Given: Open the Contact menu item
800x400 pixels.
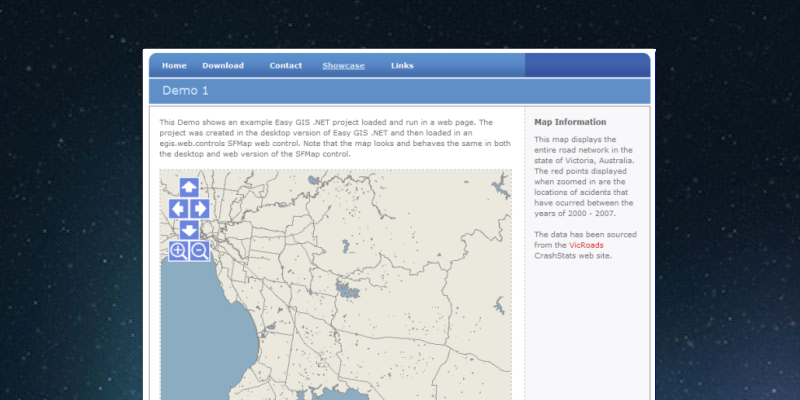Looking at the screenshot, I should click(286, 65).
